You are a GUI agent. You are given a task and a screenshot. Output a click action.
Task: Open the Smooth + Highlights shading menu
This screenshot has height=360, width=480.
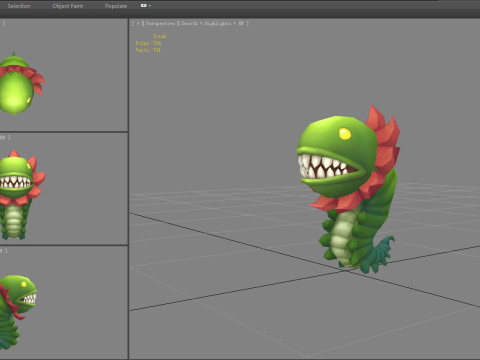coord(213,23)
